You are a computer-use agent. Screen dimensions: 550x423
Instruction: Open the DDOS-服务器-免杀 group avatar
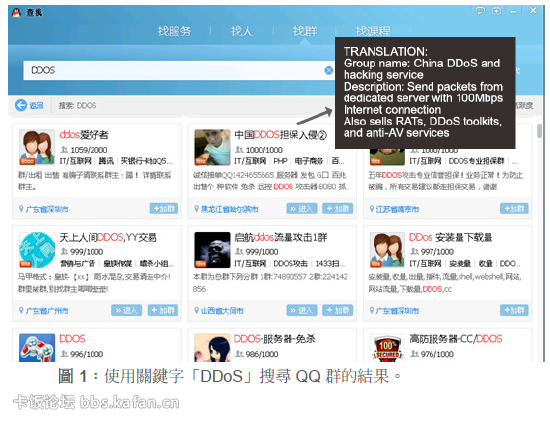click(212, 348)
